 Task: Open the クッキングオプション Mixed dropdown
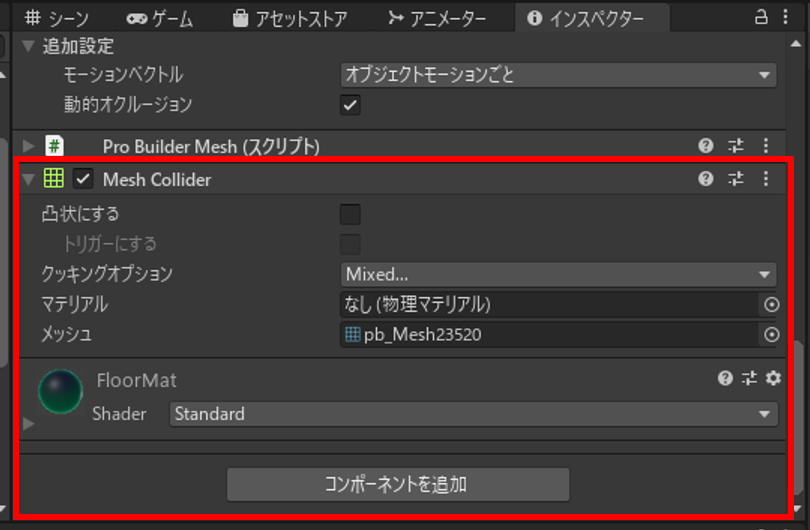click(x=558, y=275)
